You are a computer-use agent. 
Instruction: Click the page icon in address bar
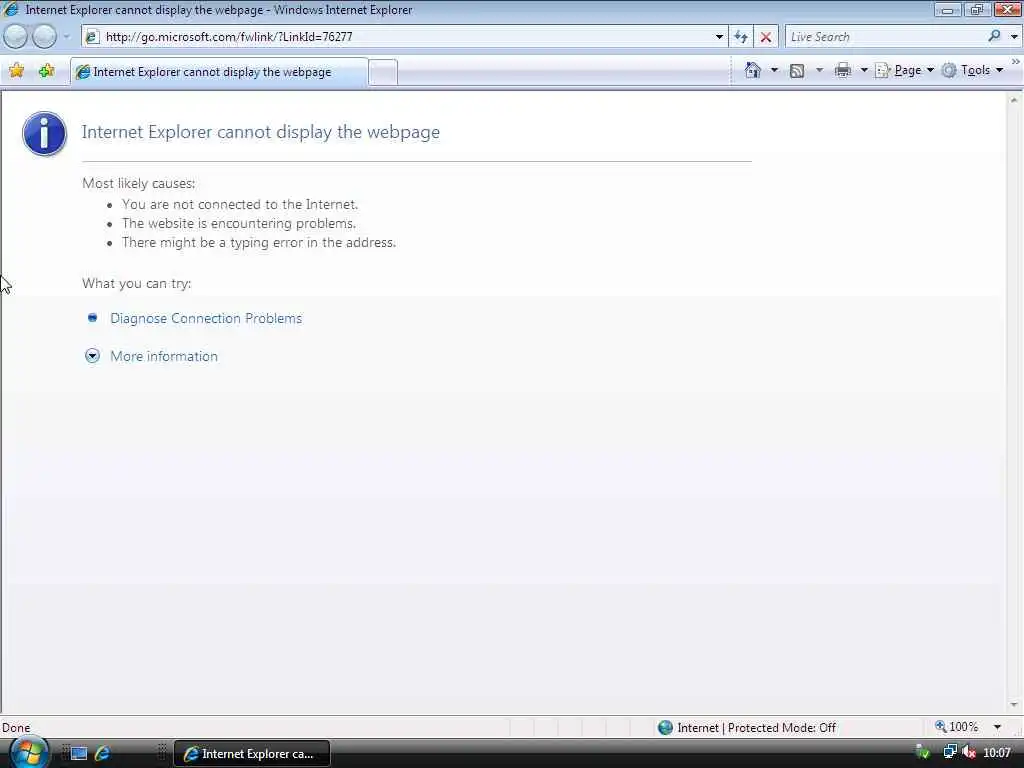click(x=93, y=37)
